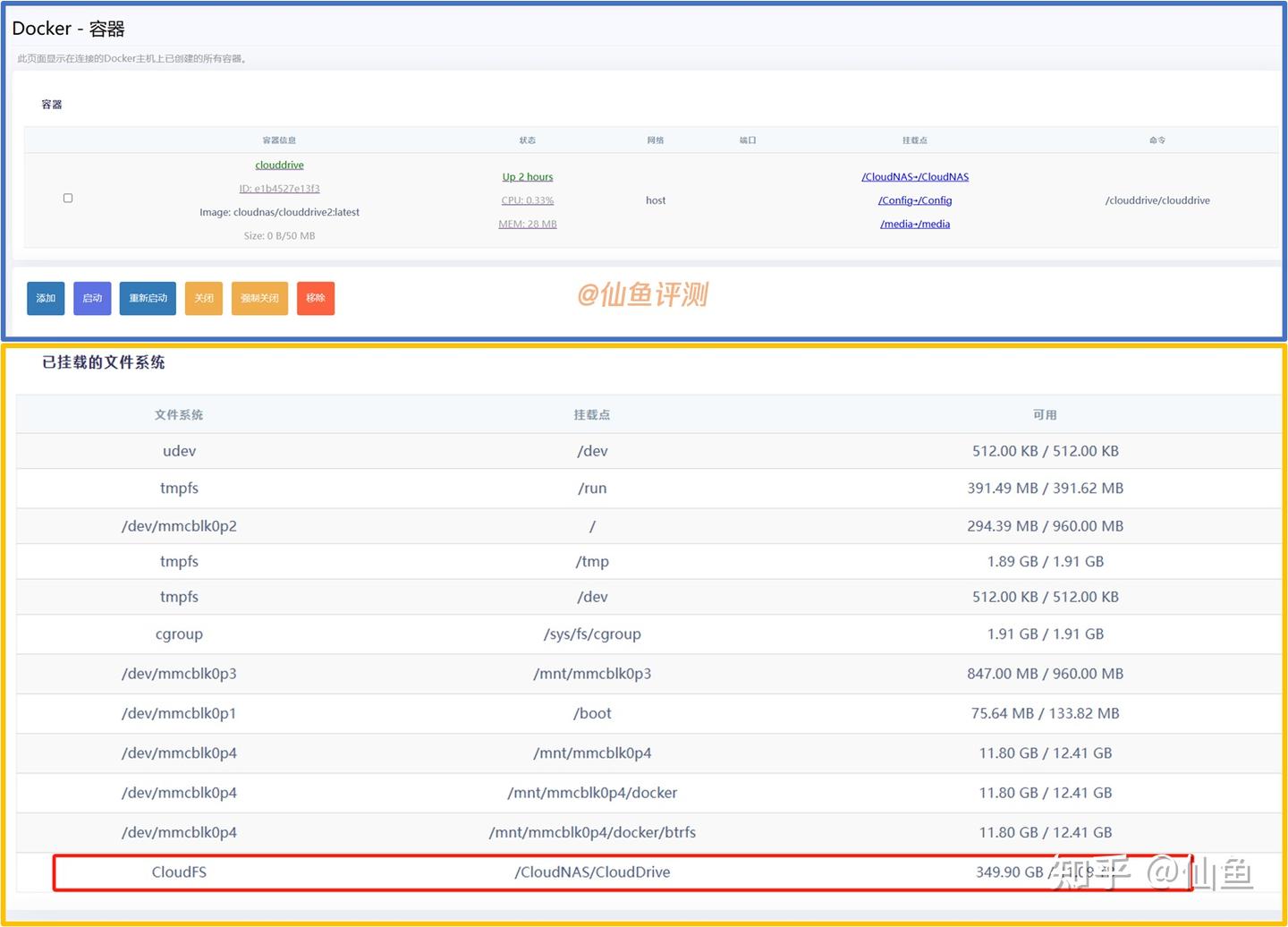
Task: Click the 强制关闭 force-stop button
Action: tap(258, 298)
